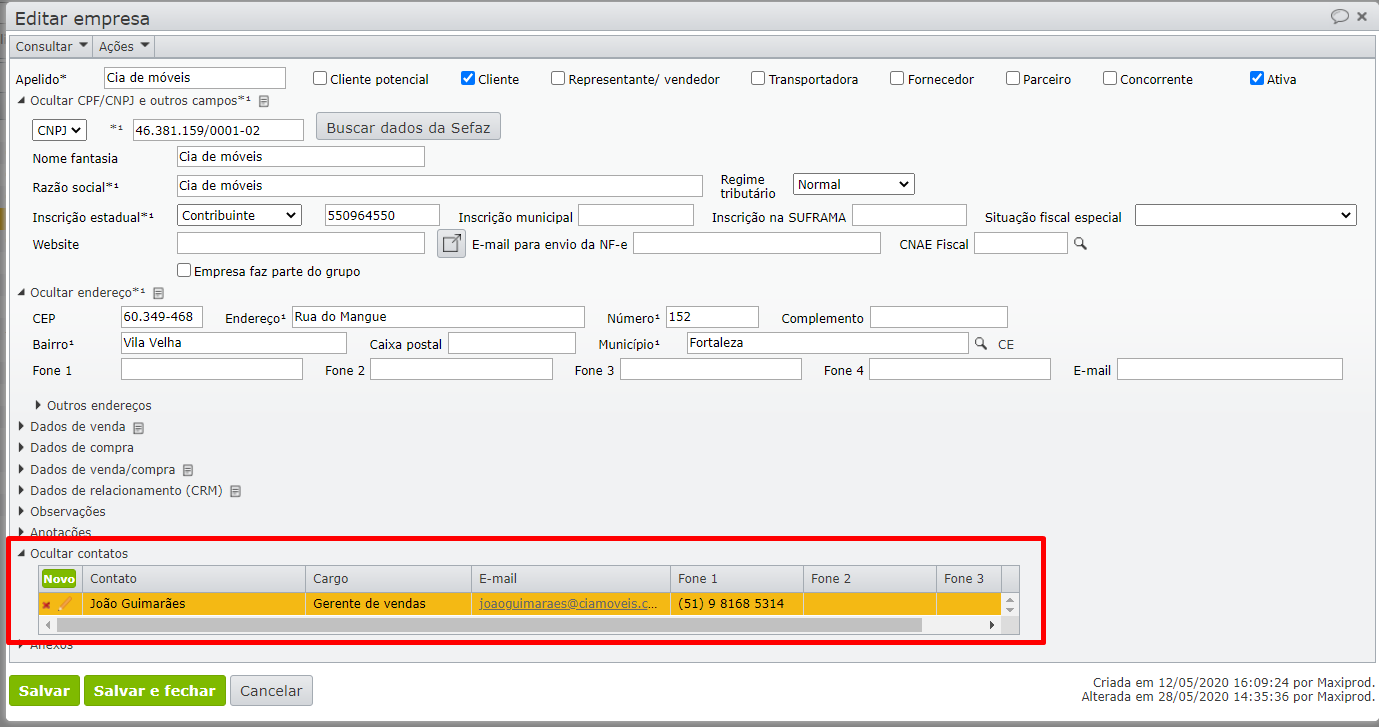Check Empresa faz parte do grupo
Image resolution: width=1379 pixels, height=727 pixels.
[x=184, y=270]
